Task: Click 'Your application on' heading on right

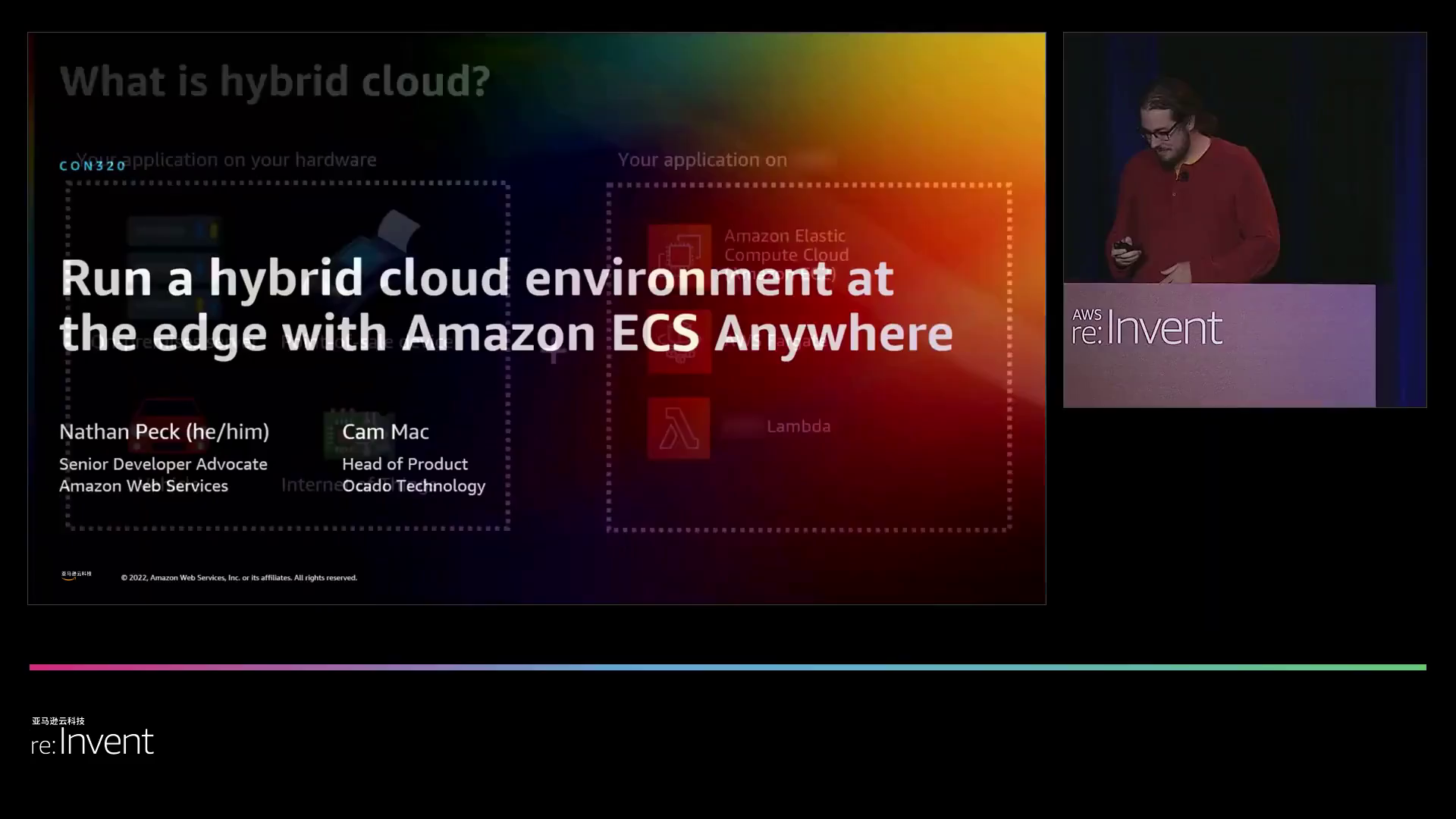Action: click(702, 160)
